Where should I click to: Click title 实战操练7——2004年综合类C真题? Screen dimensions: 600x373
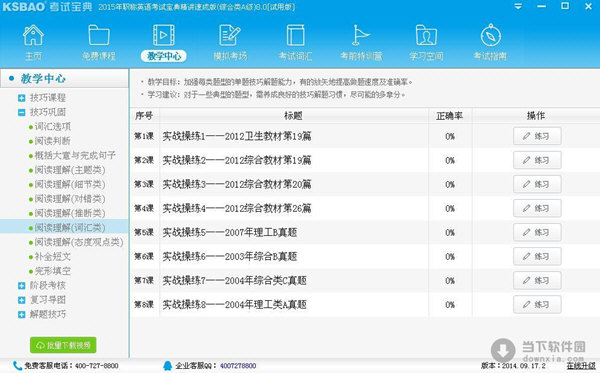(234, 280)
